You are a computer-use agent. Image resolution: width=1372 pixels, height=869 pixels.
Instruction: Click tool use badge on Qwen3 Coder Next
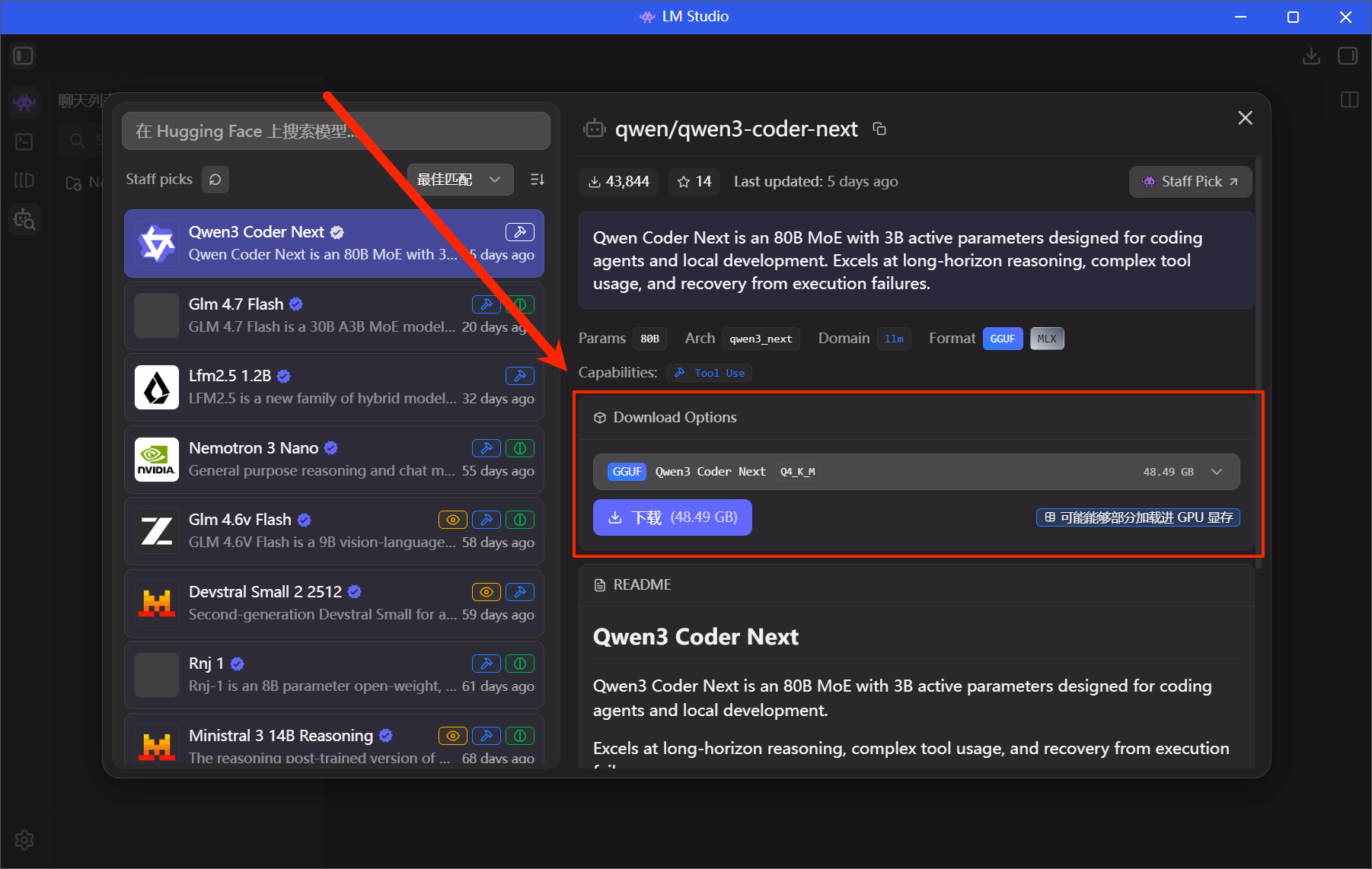pyautogui.click(x=520, y=232)
